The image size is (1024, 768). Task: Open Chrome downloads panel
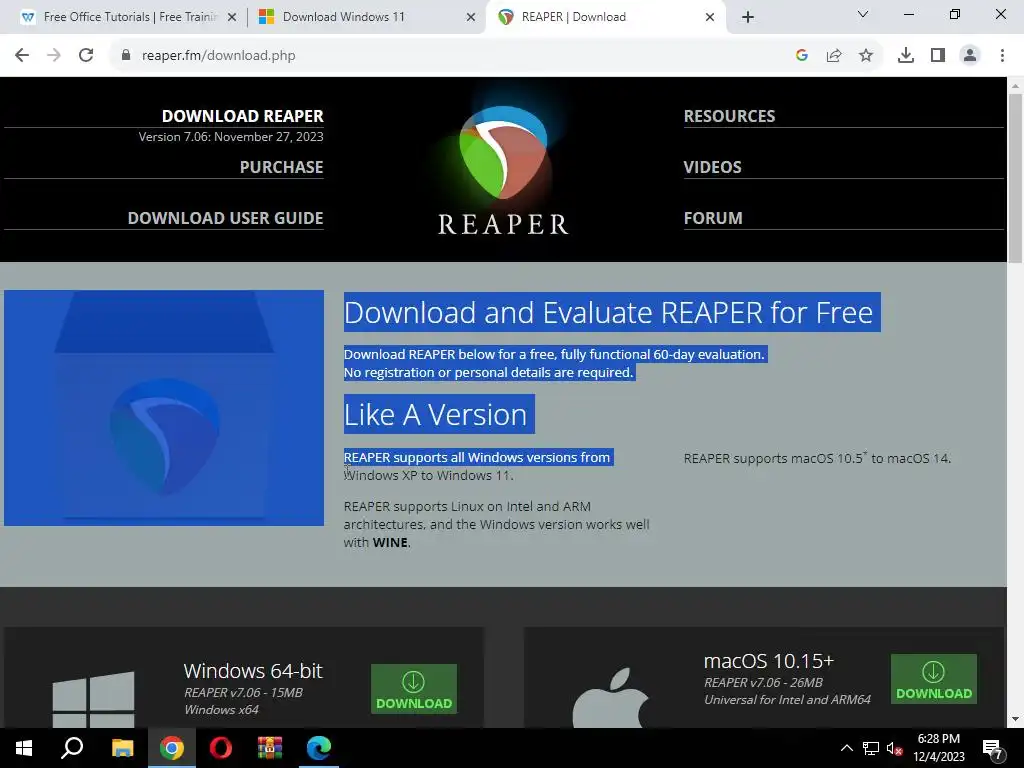tap(906, 56)
